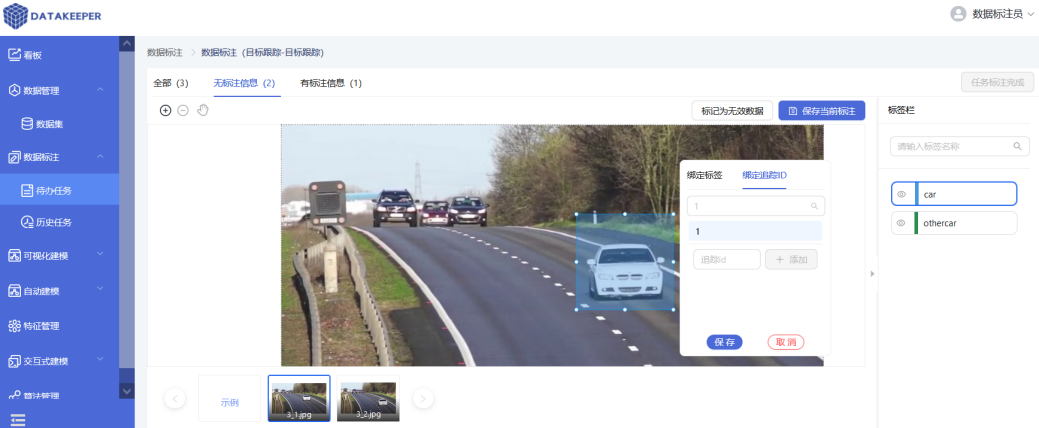This screenshot has width=1039, height=428.
Task: Click the 可视化建模 sidebar icon
Action: click(x=14, y=255)
